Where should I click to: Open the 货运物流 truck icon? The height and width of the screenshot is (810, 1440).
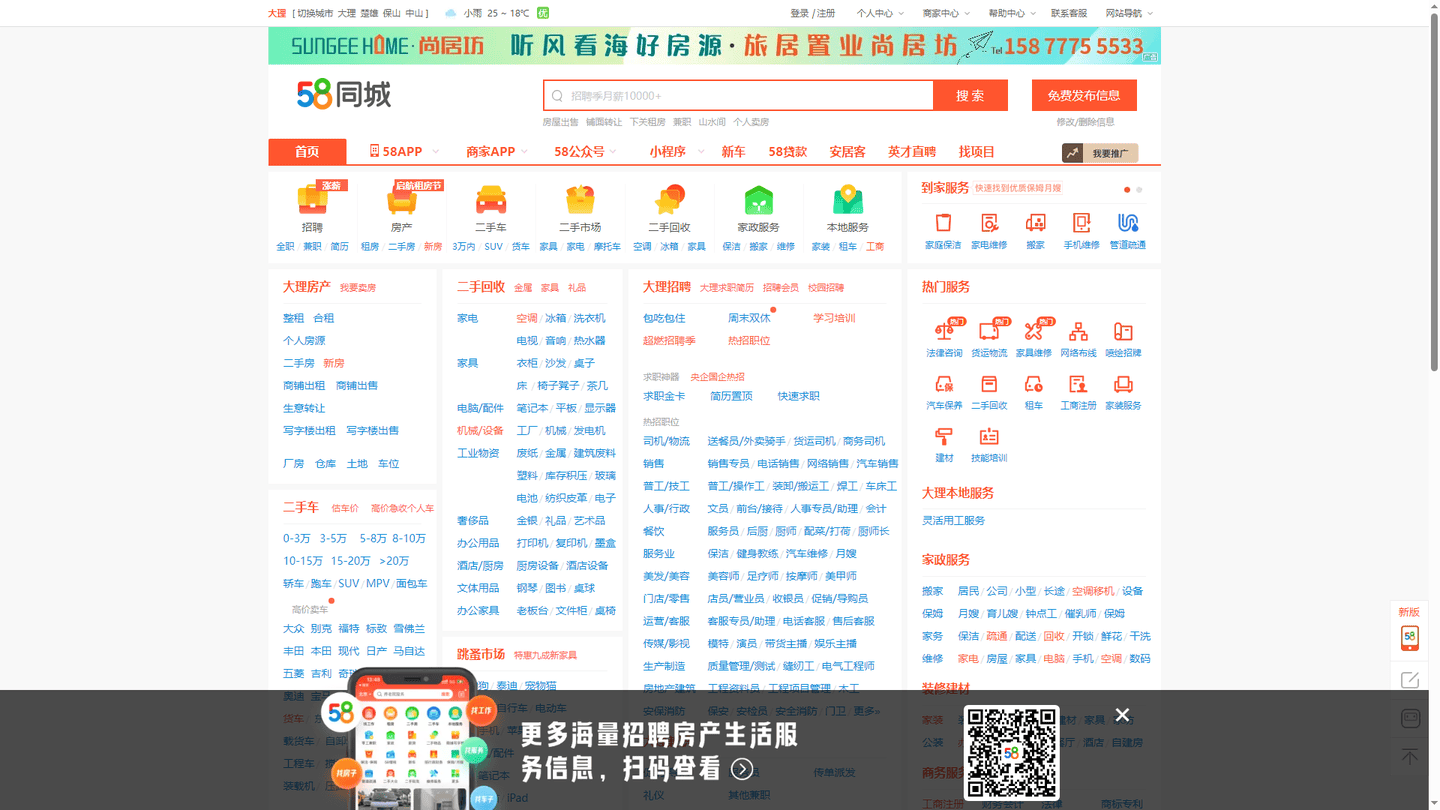coord(989,331)
